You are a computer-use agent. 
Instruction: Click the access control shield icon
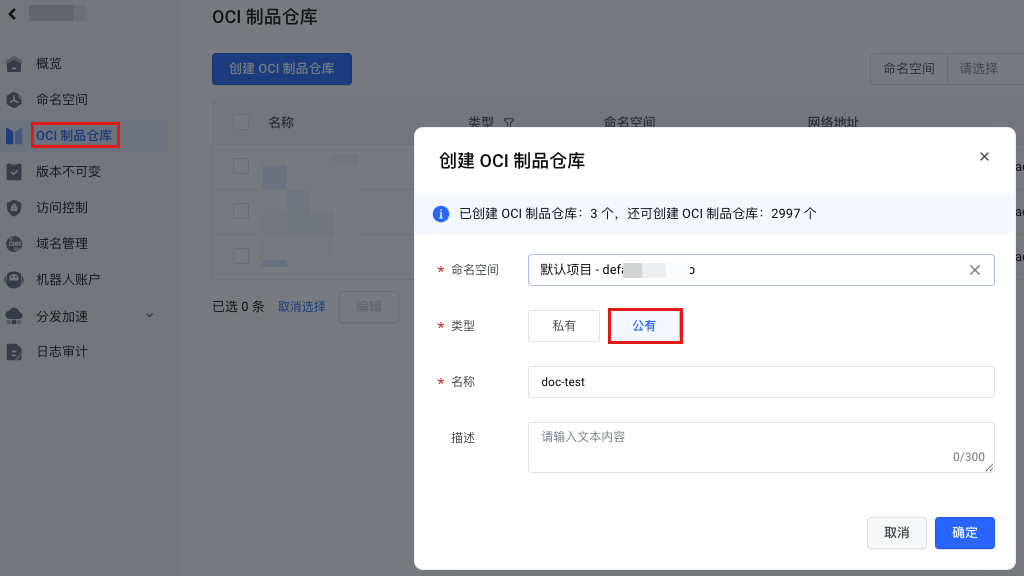coord(14,208)
